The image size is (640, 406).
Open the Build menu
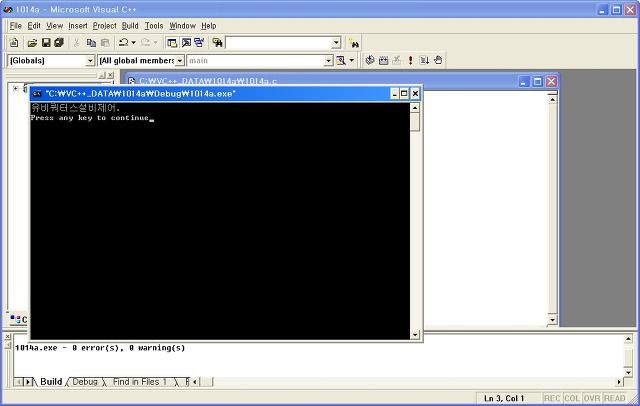130,26
